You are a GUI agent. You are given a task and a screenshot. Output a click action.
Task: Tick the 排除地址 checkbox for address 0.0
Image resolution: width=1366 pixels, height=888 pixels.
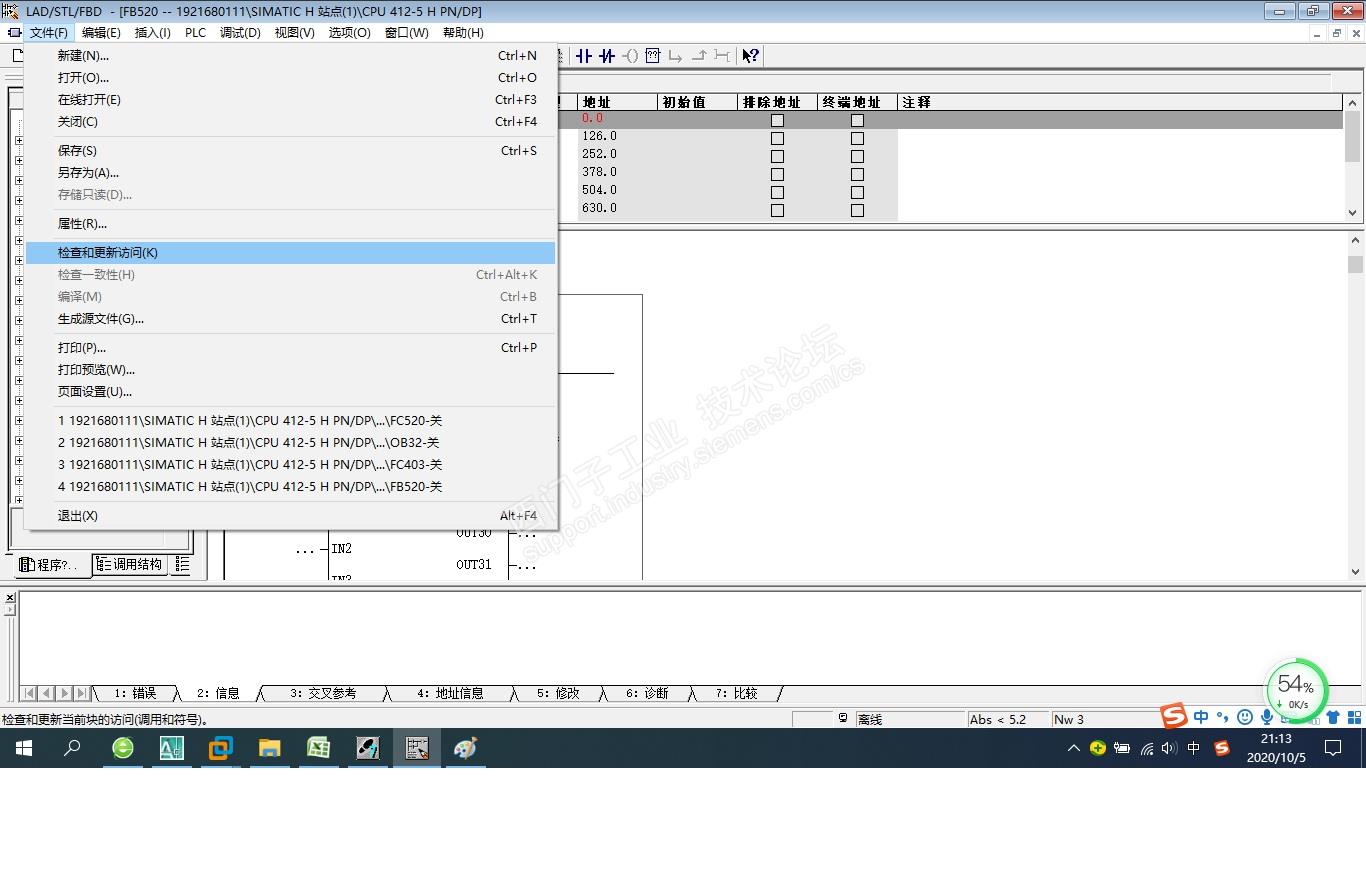[777, 120]
